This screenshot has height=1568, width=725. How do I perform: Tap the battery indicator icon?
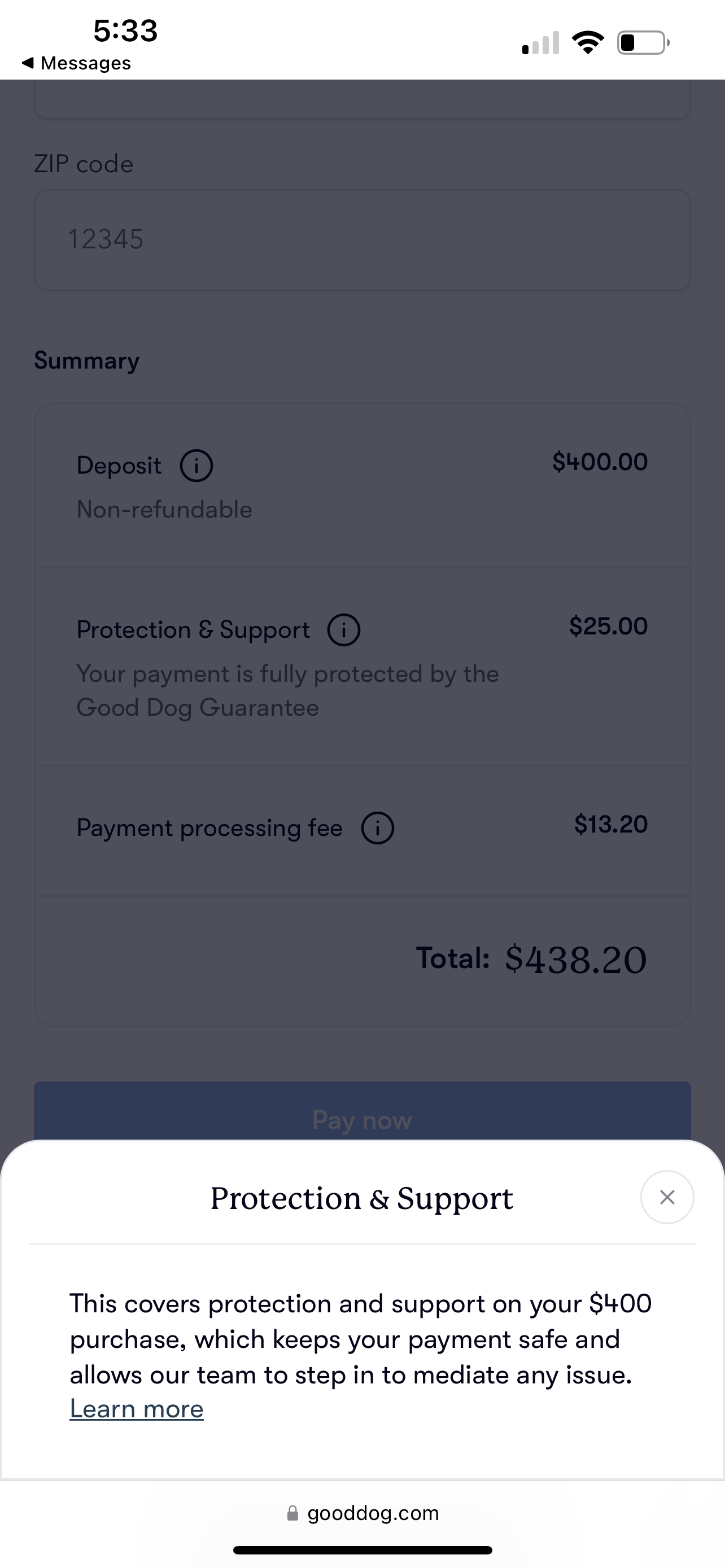tap(644, 42)
